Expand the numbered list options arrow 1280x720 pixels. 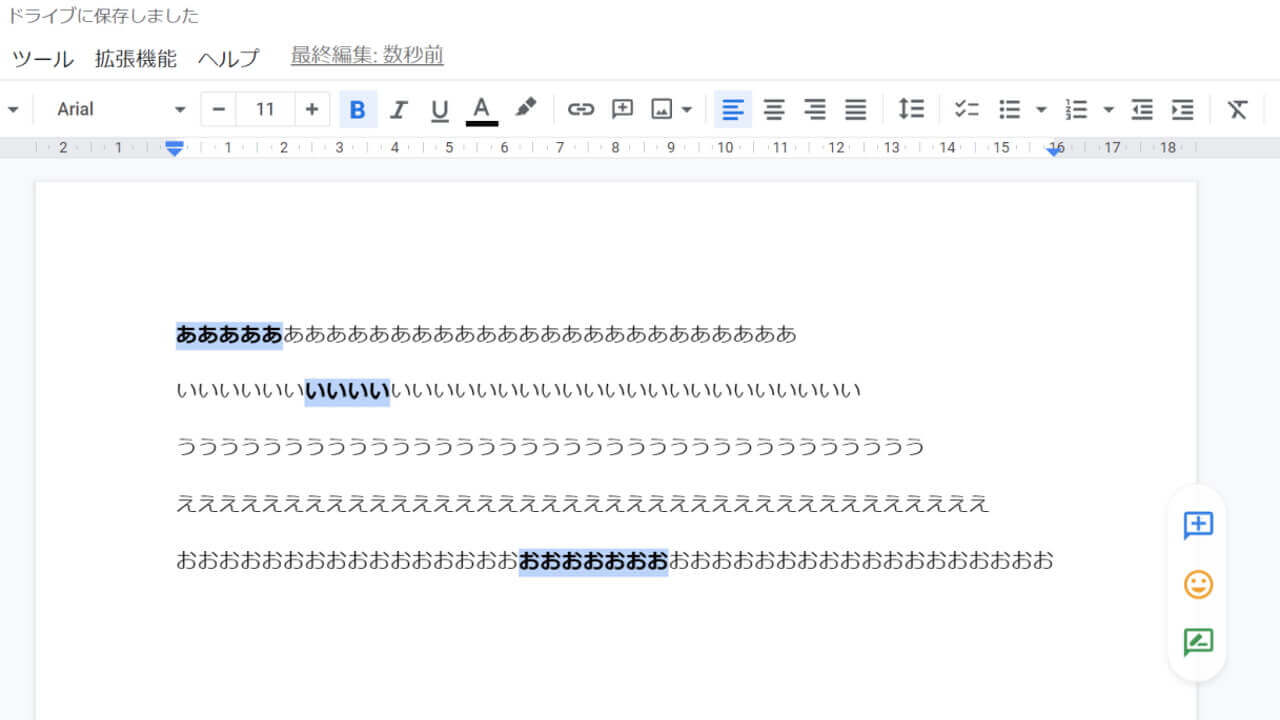click(x=1109, y=109)
